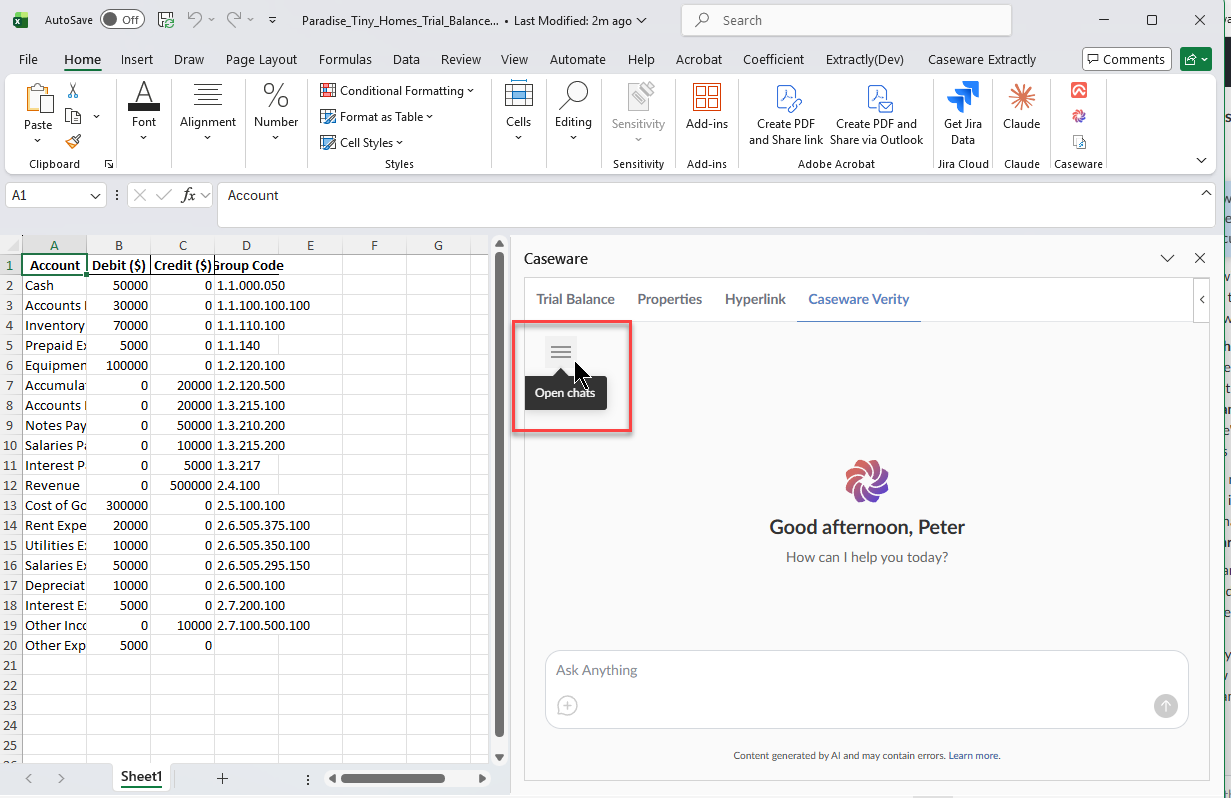Click the document icon at bottom of Caseware group

point(1079,142)
